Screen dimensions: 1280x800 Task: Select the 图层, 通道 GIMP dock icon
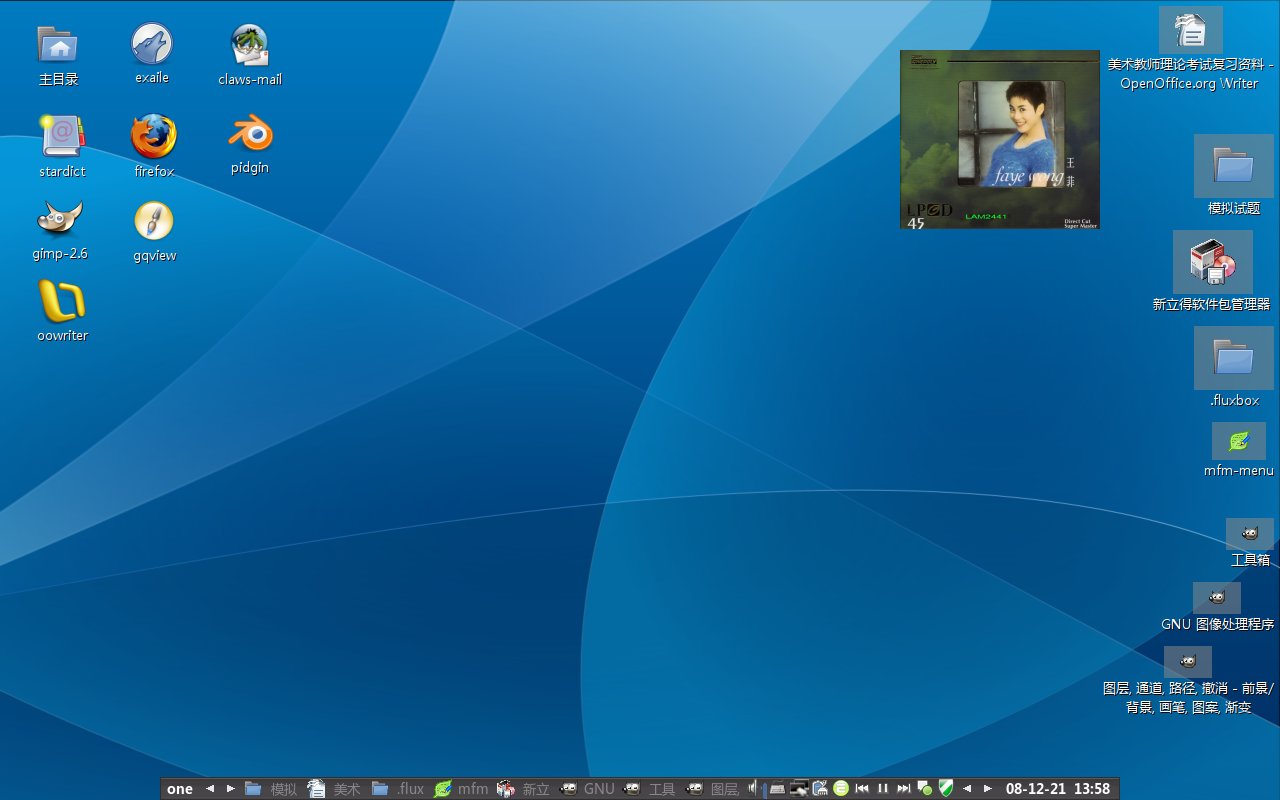coord(1188,662)
